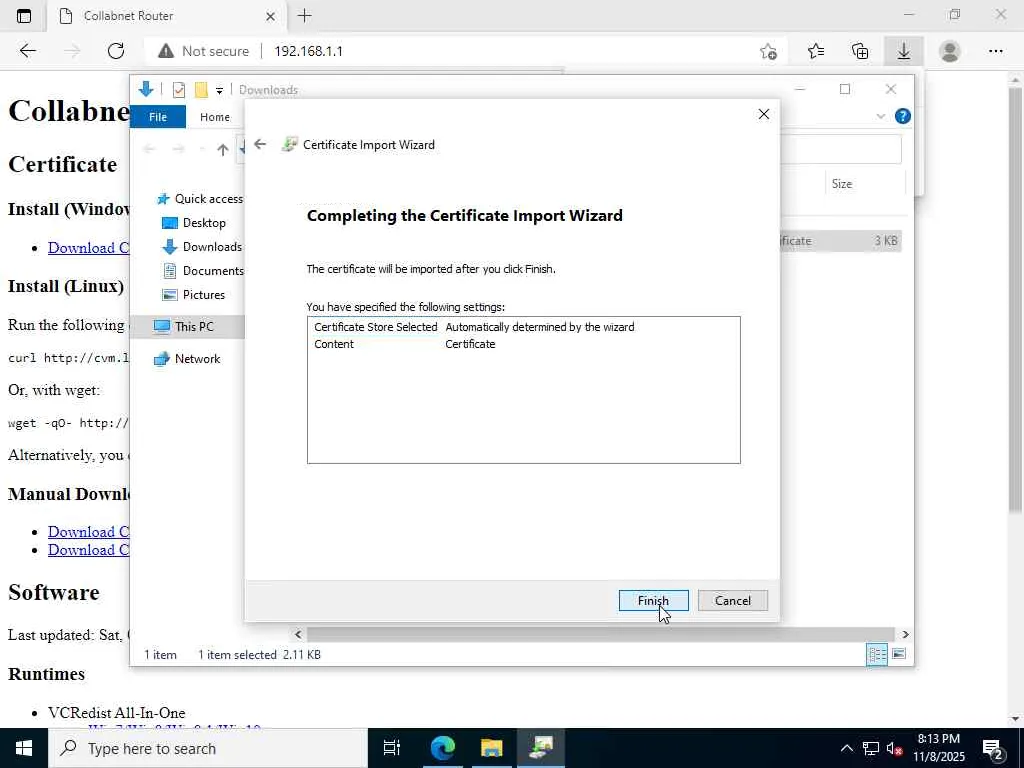Select the Content settings row
Image resolution: width=1024 pixels, height=768 pixels.
[523, 344]
